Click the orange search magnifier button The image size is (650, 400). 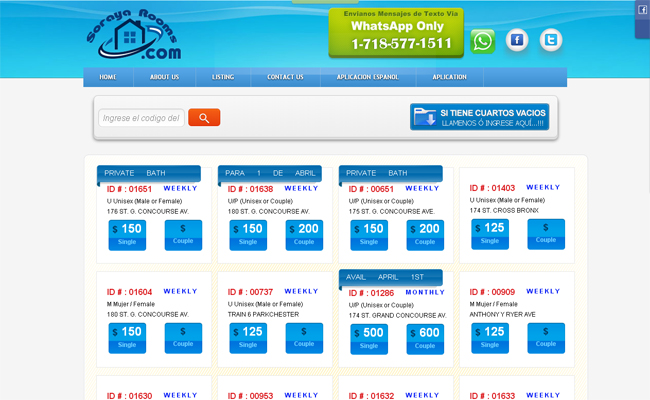(204, 118)
